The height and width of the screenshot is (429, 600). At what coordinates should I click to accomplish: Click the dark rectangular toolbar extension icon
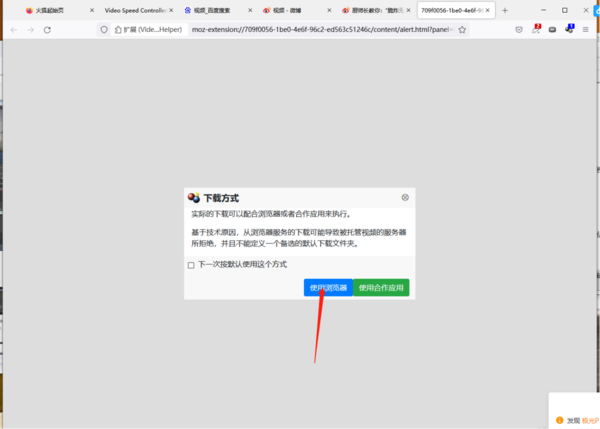click(x=552, y=29)
